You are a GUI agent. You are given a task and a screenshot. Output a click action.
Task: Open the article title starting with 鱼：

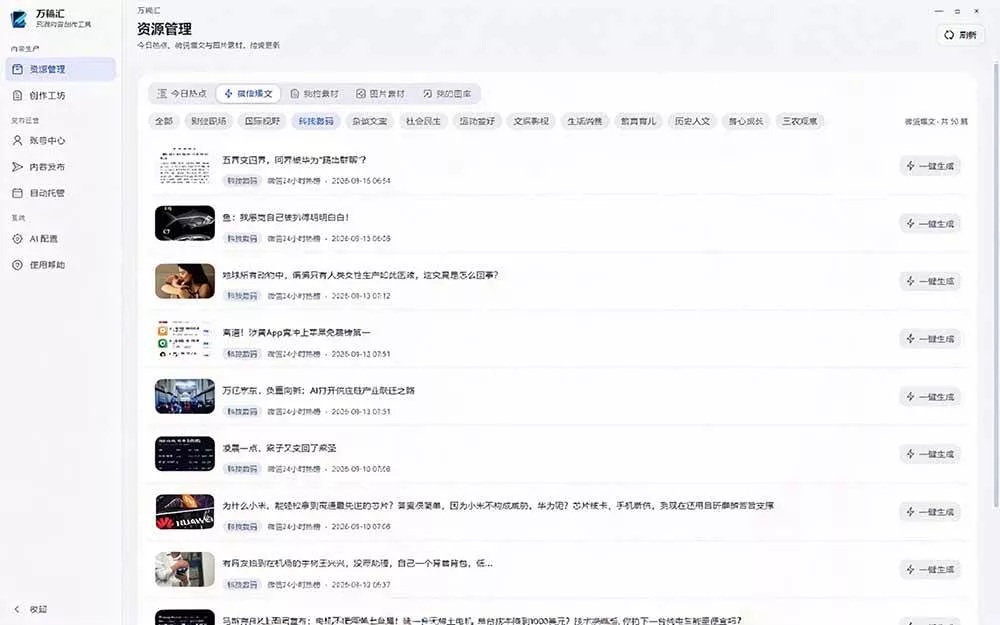tap(285, 217)
